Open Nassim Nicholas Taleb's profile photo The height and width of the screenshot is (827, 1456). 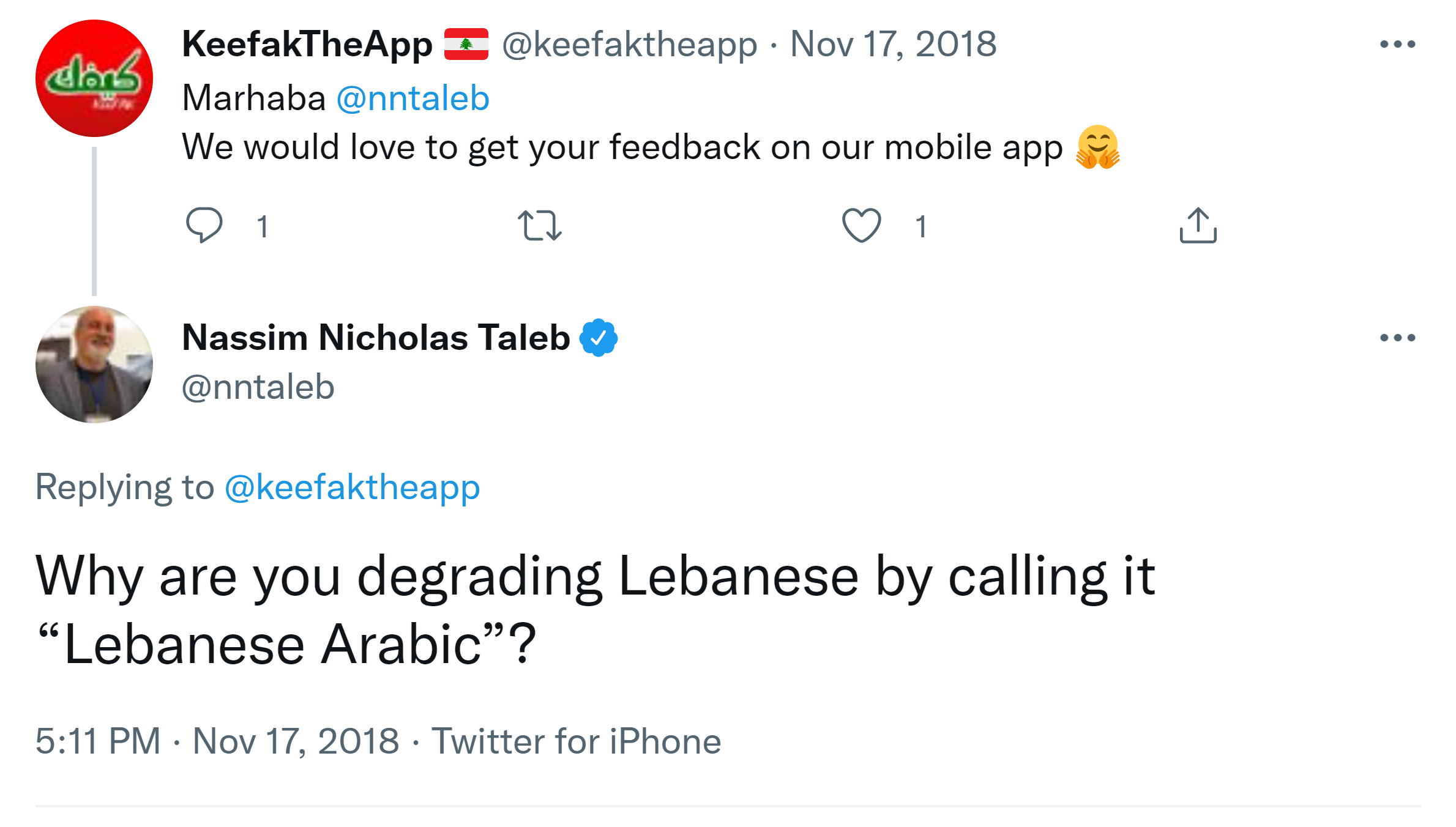pos(94,365)
